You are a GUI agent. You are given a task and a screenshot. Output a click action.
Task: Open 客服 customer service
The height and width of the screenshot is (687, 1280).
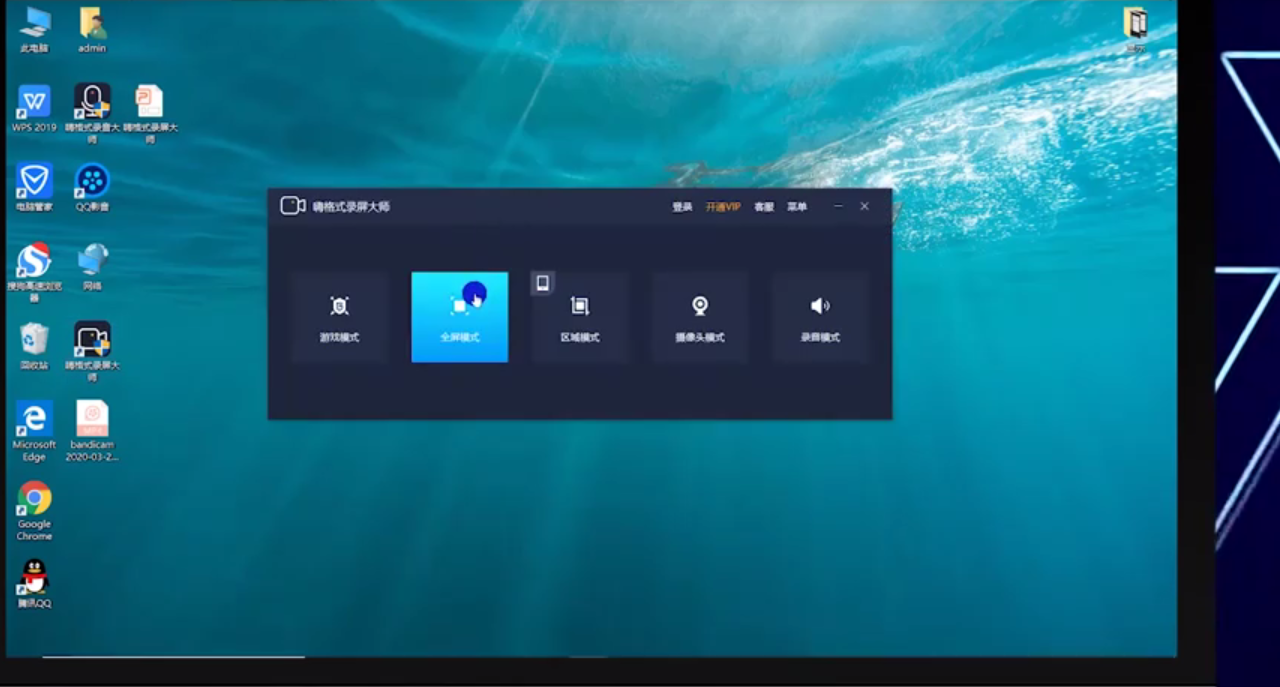pos(764,207)
